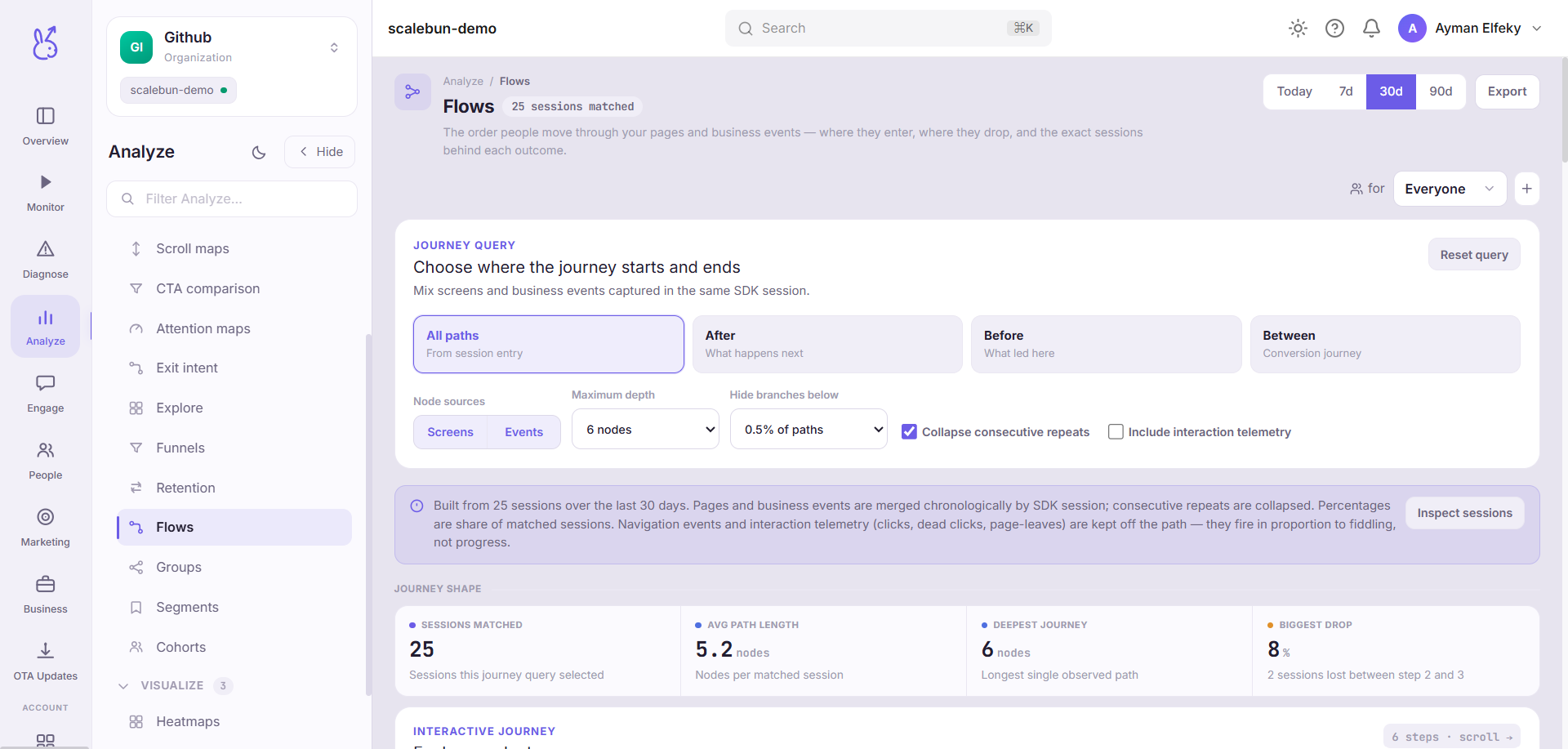Enable Include interaction telemetry checkbox
1568x749 pixels.
[x=1116, y=431]
